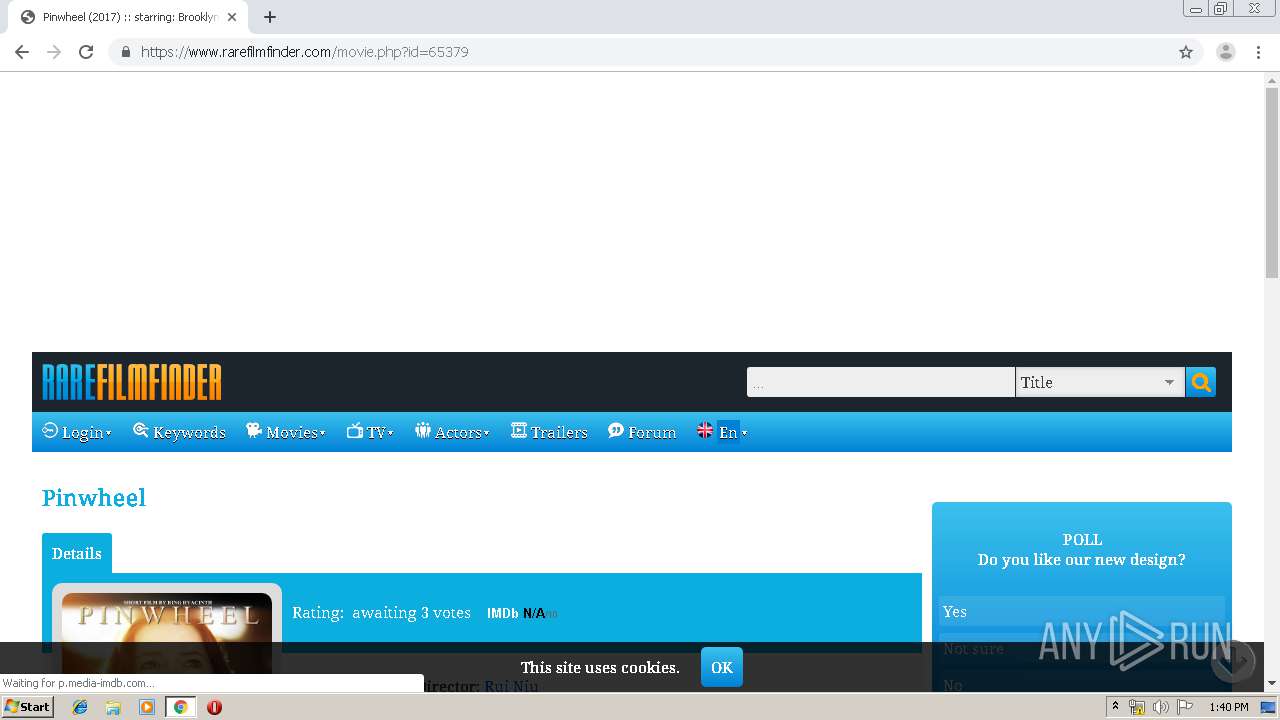Click the Action Center flag icon
The height and width of the screenshot is (720, 1280).
1185,707
